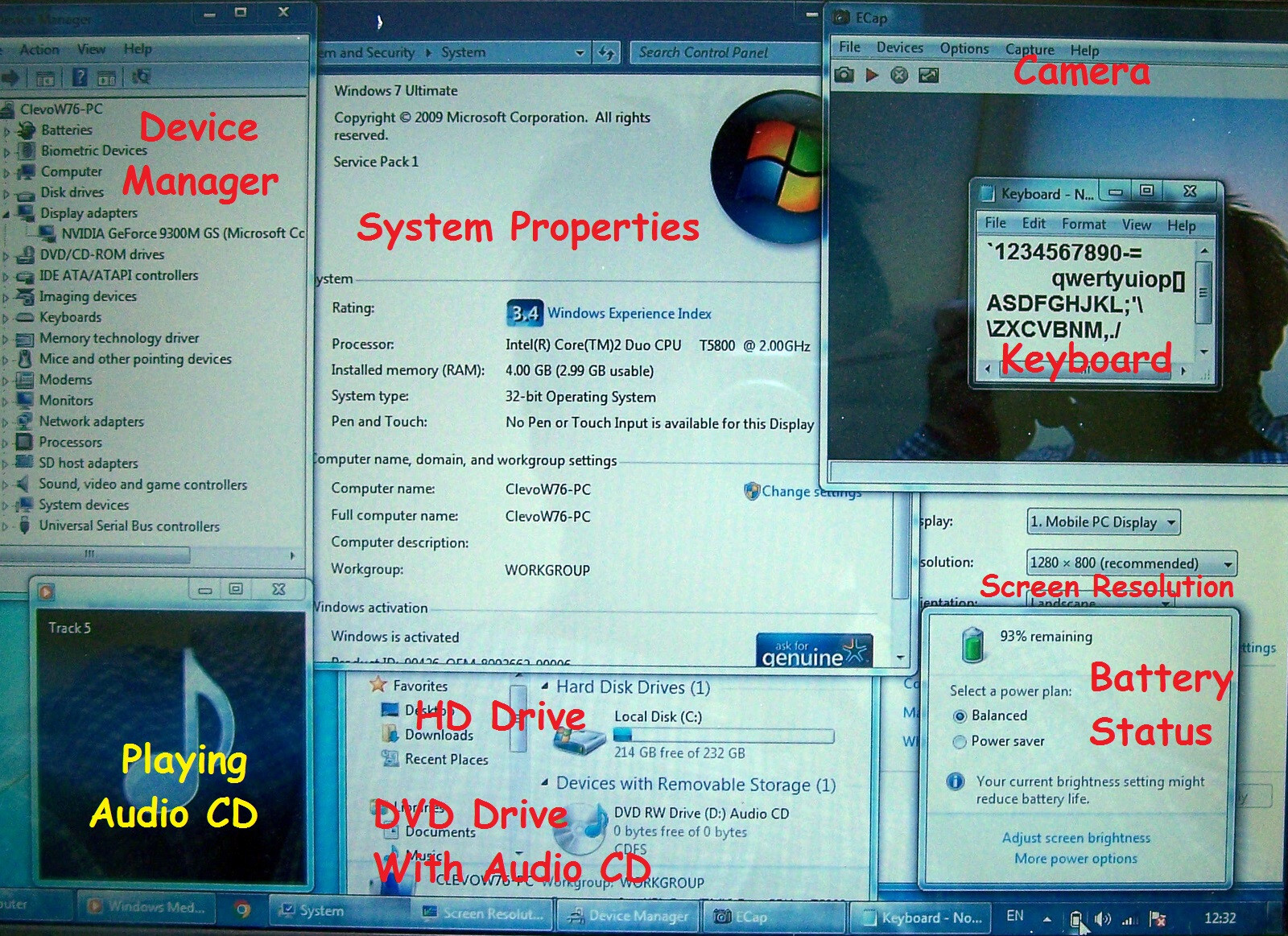Show hidden icons arrow in system tray
The image size is (1288, 936).
click(x=1047, y=918)
